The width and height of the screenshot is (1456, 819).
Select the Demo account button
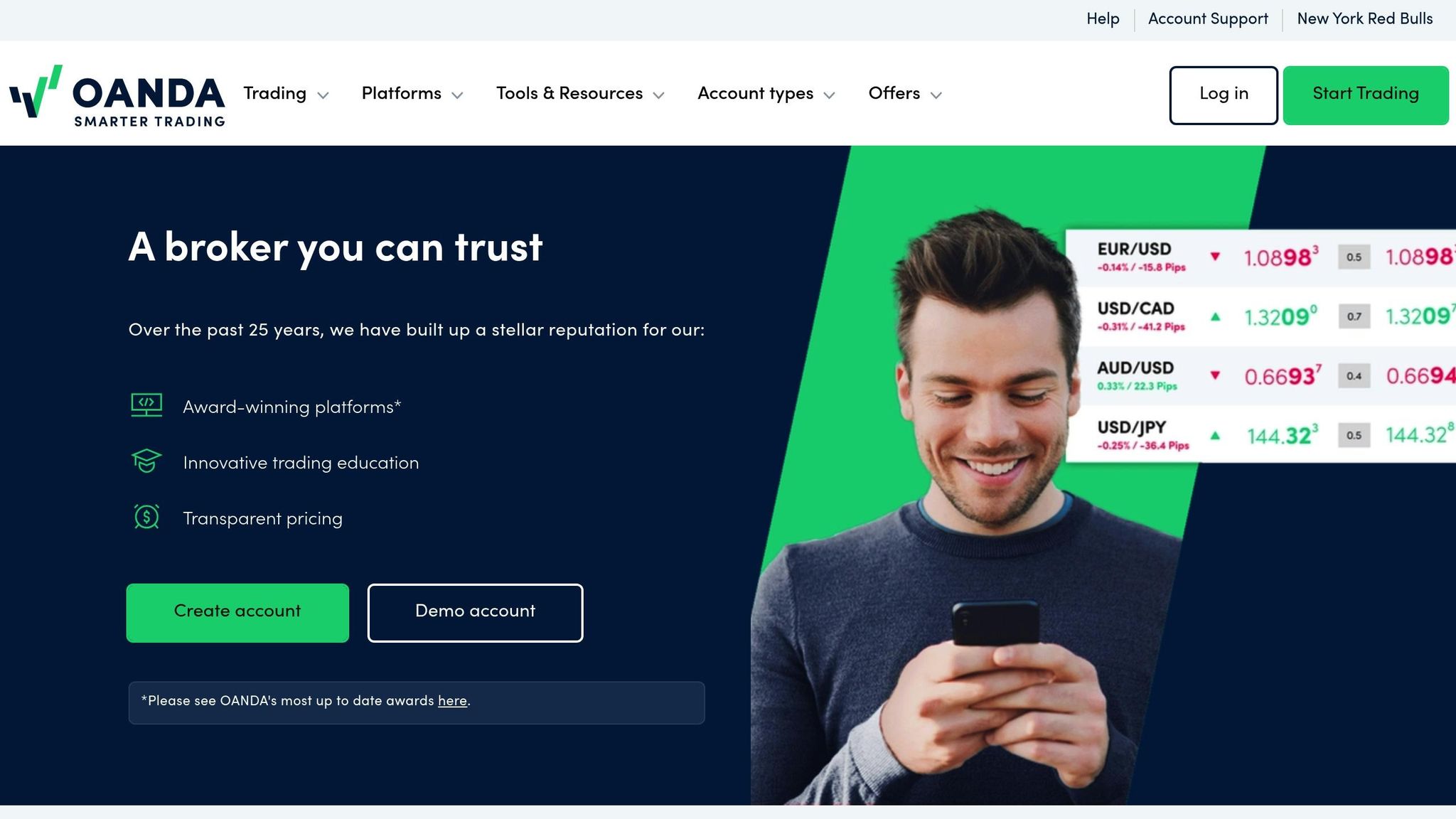(x=475, y=613)
